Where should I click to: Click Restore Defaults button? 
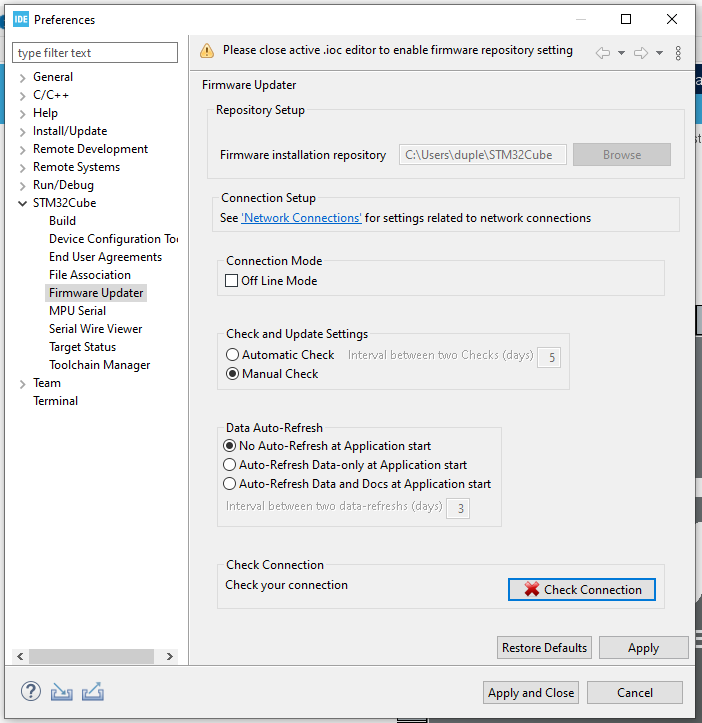click(544, 647)
